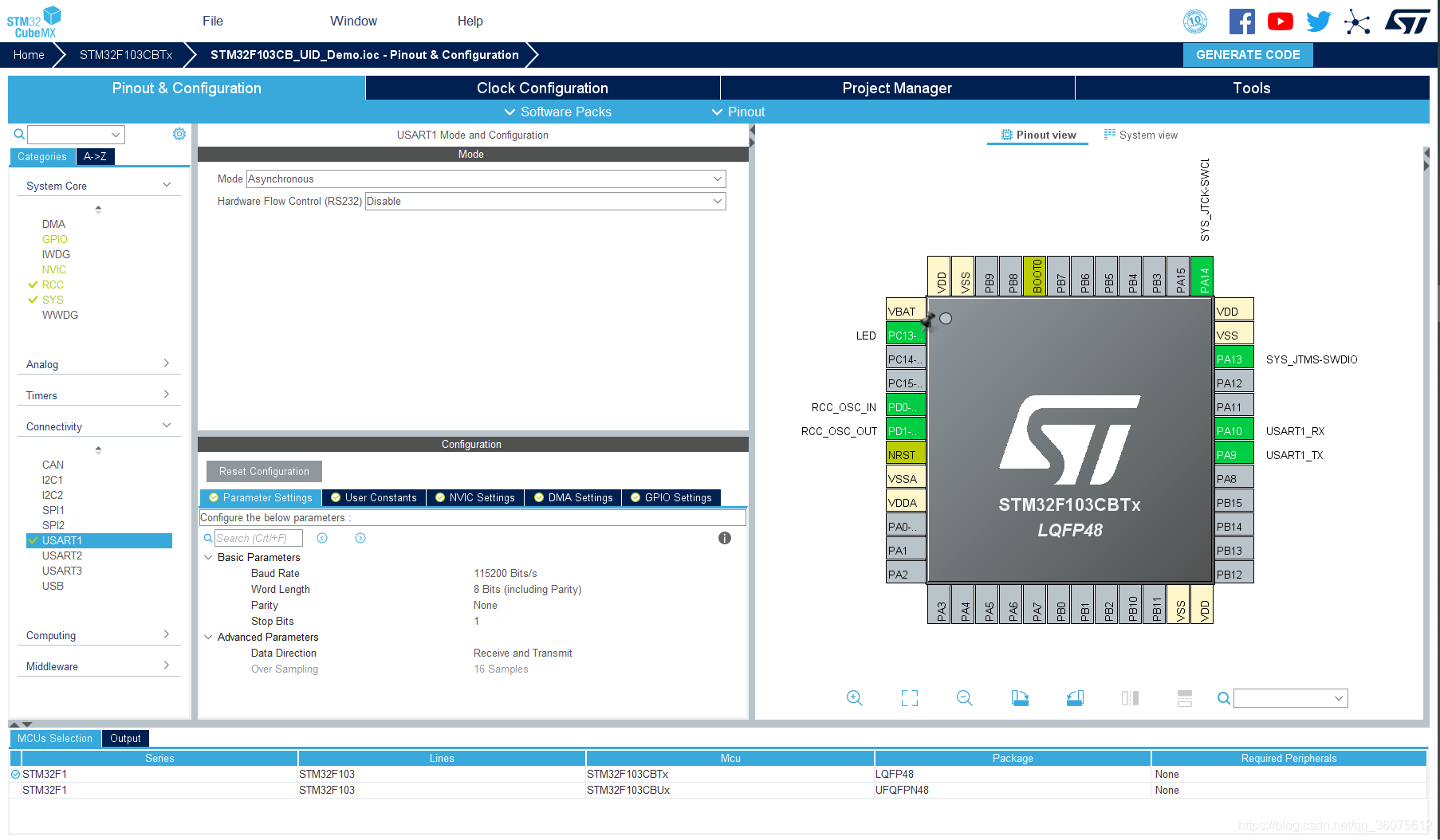Open the Clock Configuration tab
This screenshot has height=840, width=1440.
pyautogui.click(x=542, y=88)
